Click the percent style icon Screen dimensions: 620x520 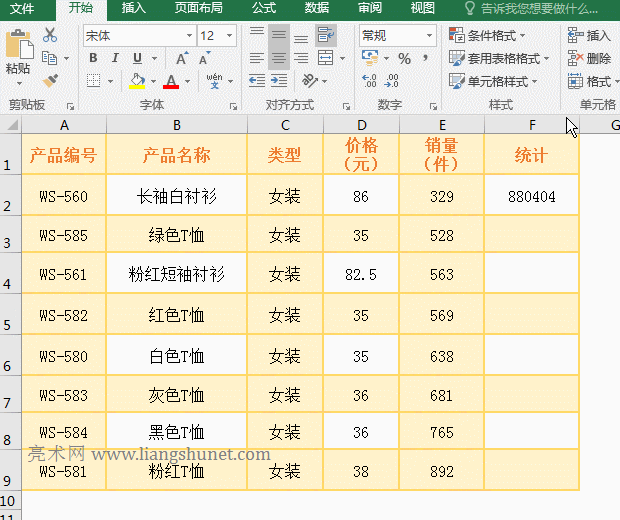pos(404,59)
